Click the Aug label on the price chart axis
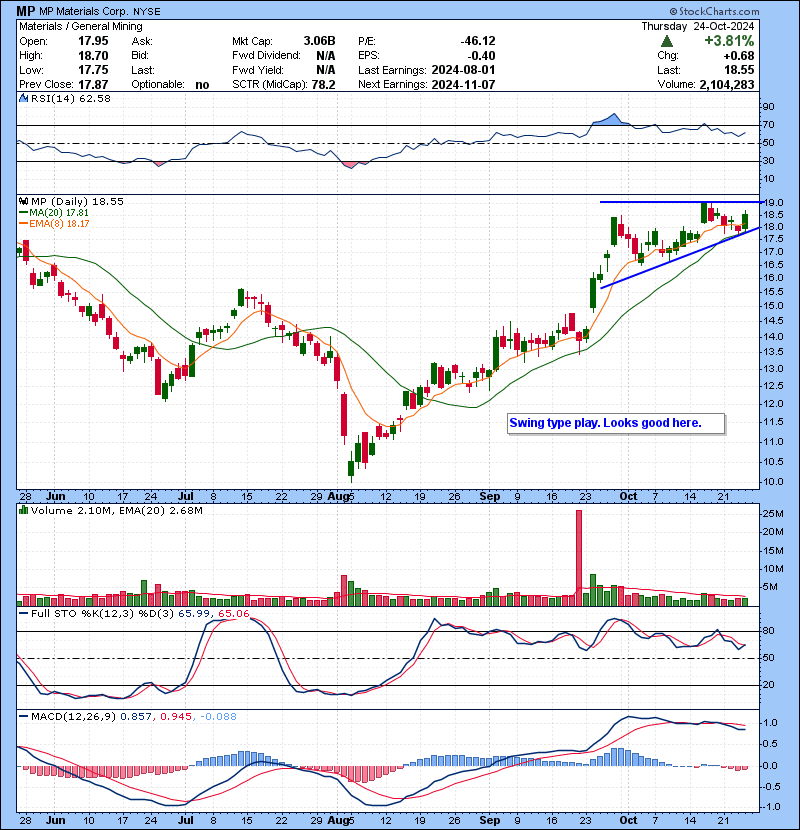This screenshot has height=830, width=800. (x=341, y=495)
